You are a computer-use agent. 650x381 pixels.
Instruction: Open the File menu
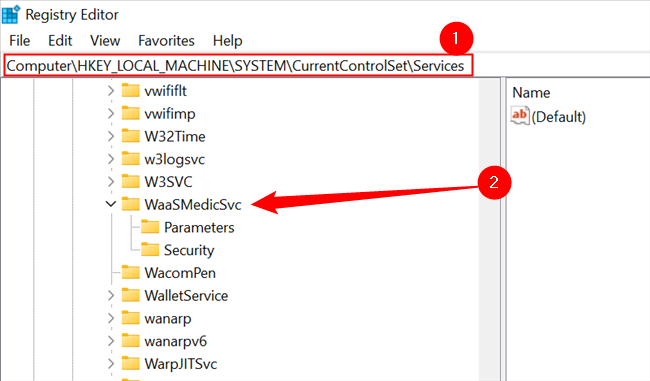[x=19, y=41]
